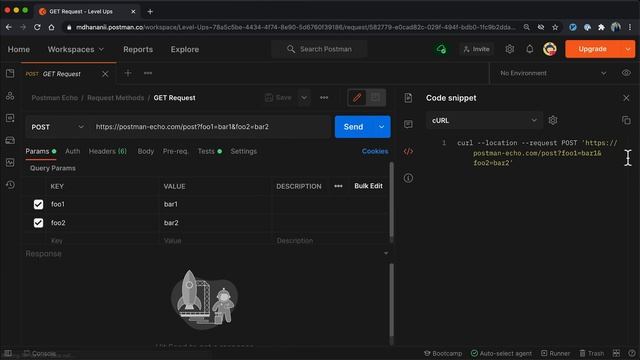Screen dimensions: 640x360
Task: Open Runner in status bar
Action: [556, 353]
